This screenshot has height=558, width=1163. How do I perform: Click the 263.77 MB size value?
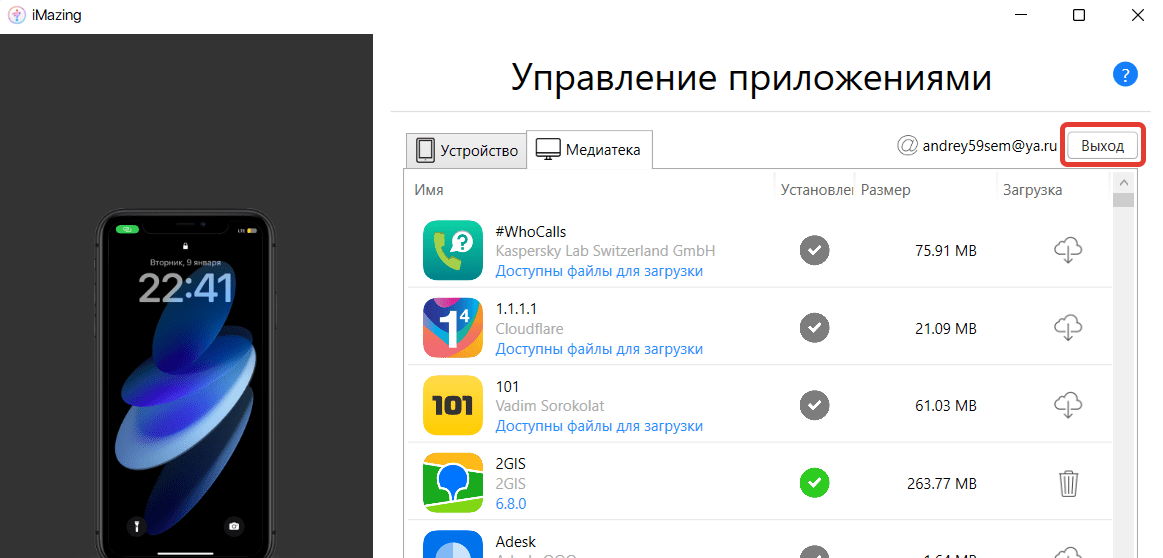942,484
